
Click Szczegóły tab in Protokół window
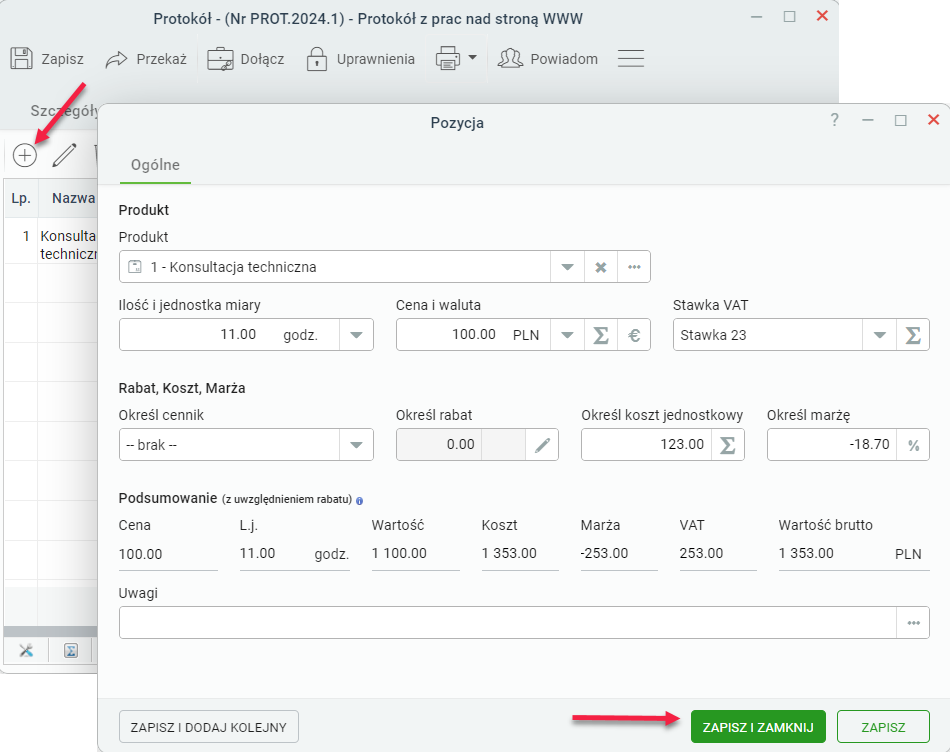64,111
